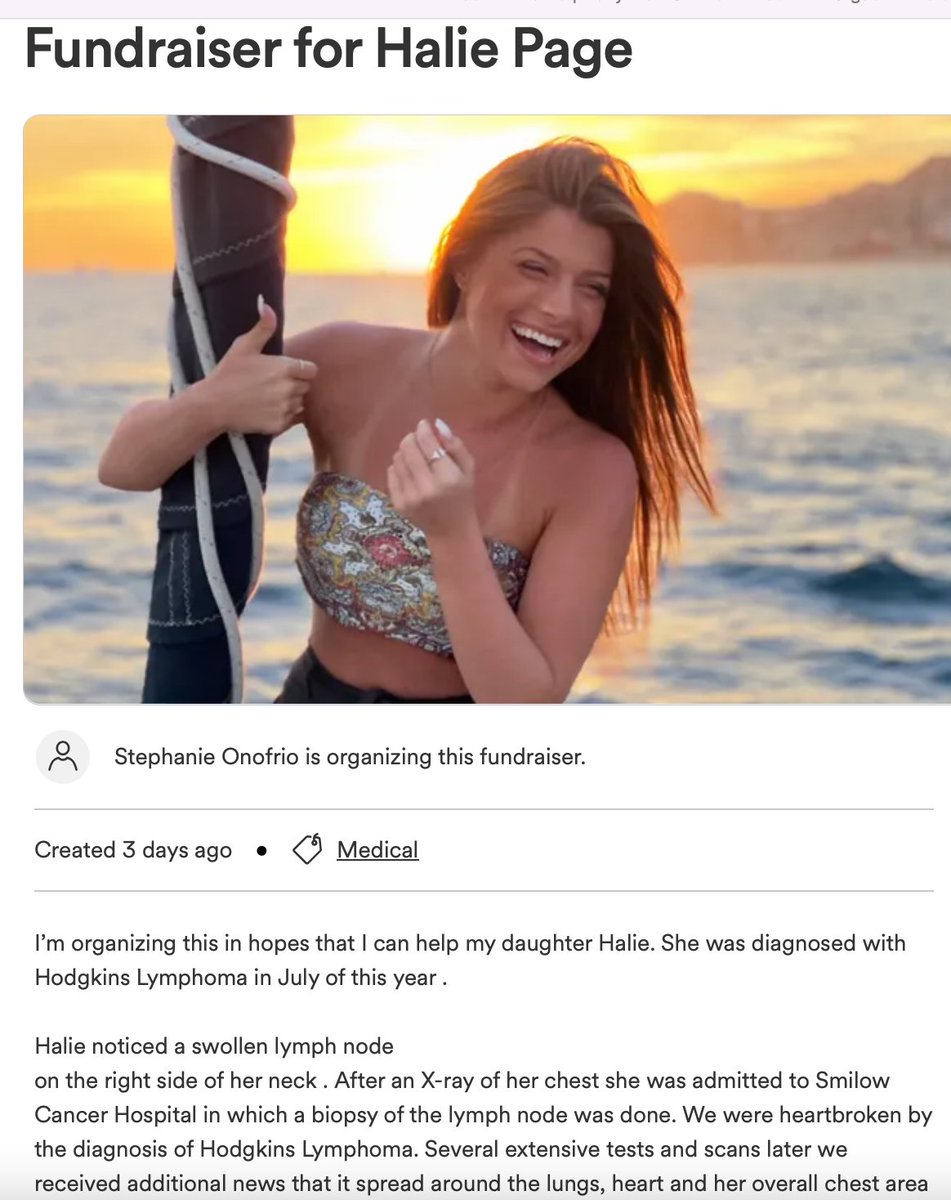The height and width of the screenshot is (1200, 951).
Task: Open the fundraiser sunset cover photo
Action: [x=487, y=409]
